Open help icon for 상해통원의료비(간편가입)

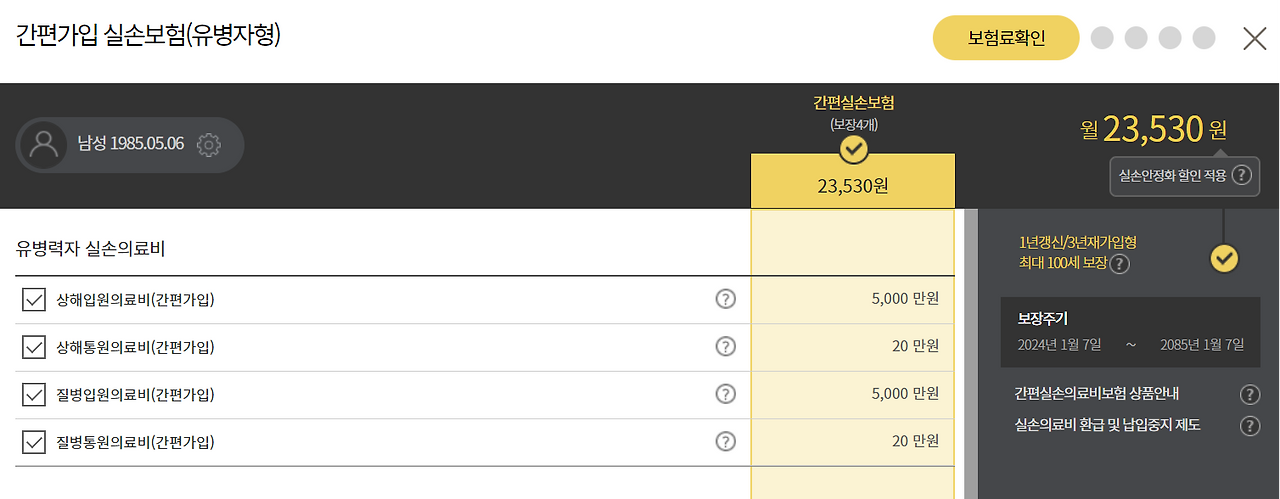coord(726,346)
